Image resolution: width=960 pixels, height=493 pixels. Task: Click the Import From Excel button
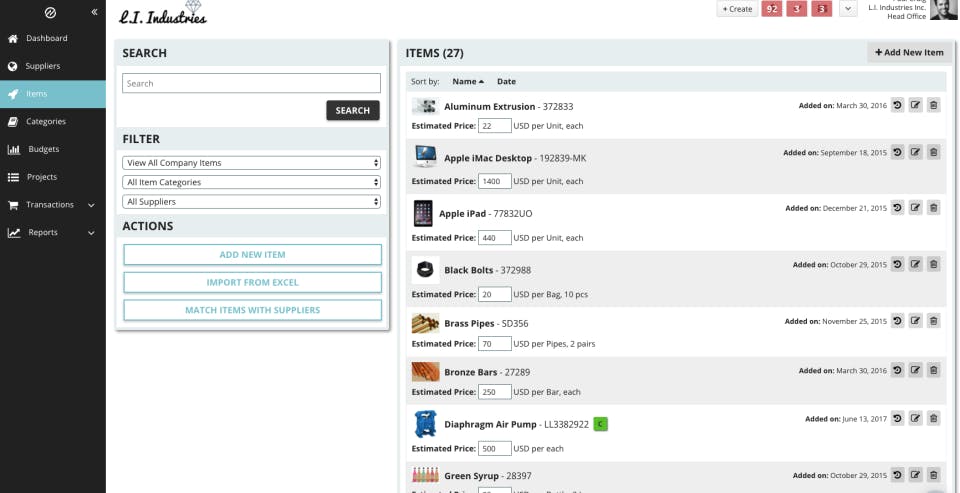[252, 282]
